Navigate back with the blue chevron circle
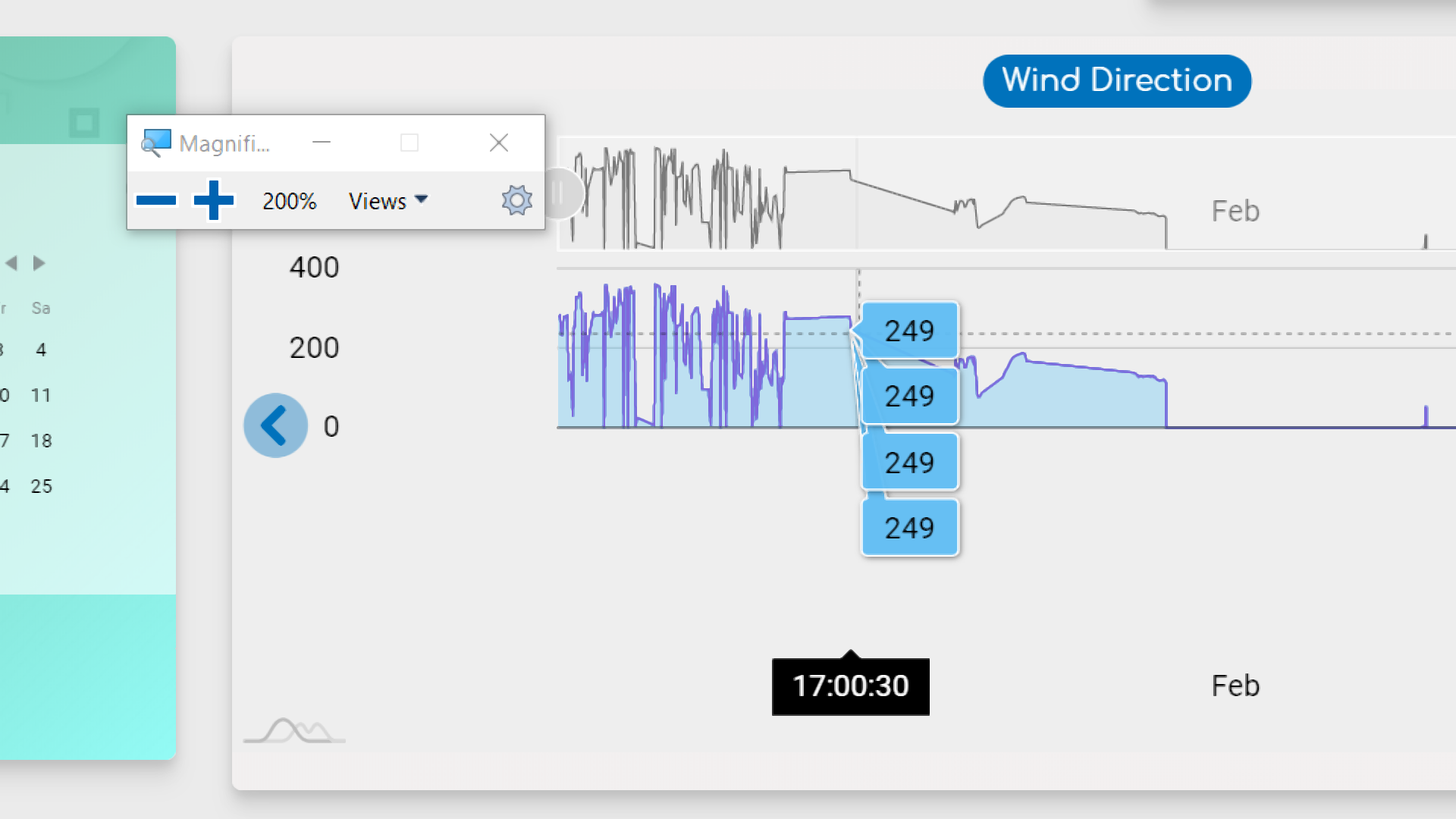The image size is (1456, 819). [x=275, y=425]
